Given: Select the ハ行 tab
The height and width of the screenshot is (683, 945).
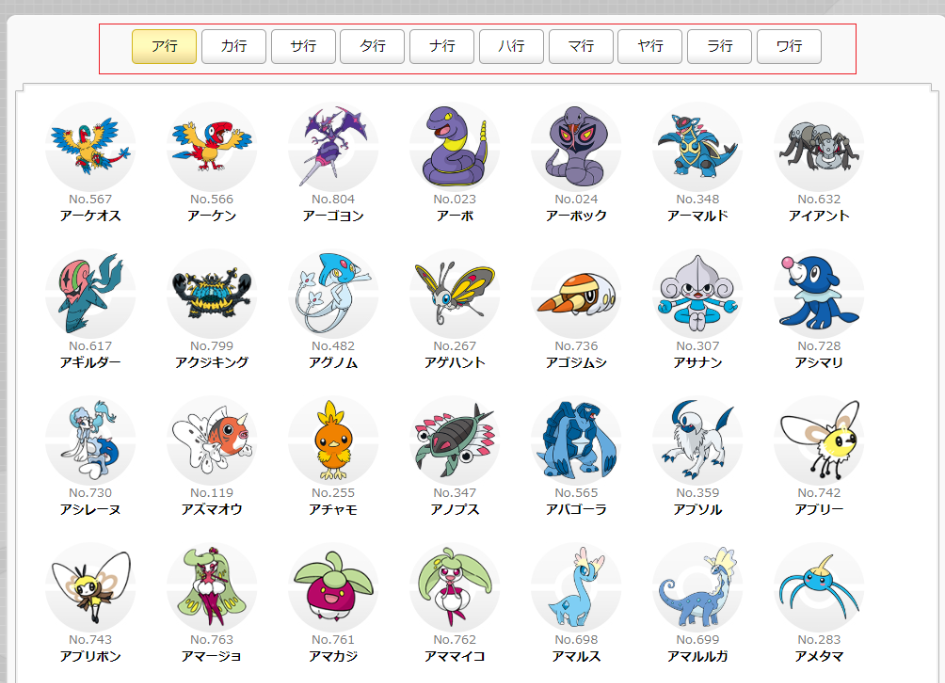Looking at the screenshot, I should click(x=512, y=46).
